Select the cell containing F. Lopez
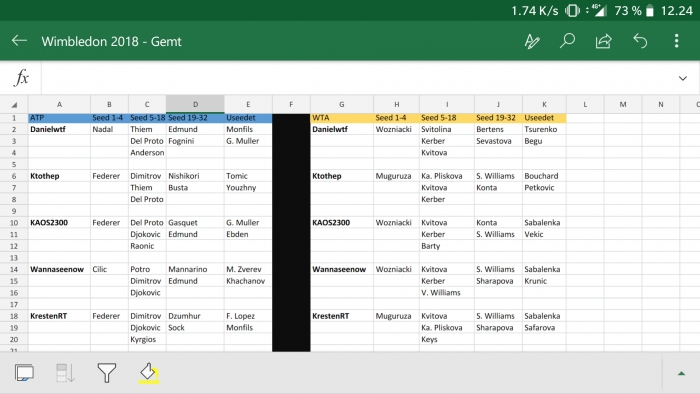Image resolution: width=700 pixels, height=394 pixels. [x=248, y=316]
